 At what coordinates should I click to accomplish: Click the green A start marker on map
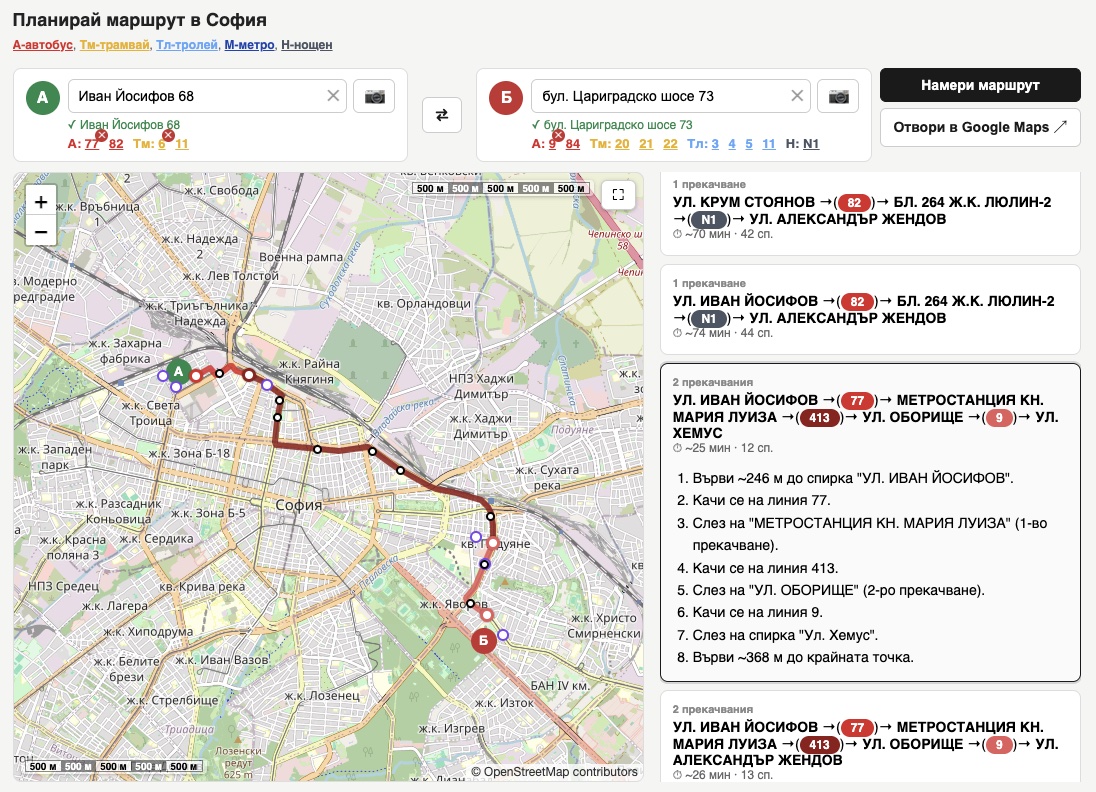pyautogui.click(x=178, y=371)
